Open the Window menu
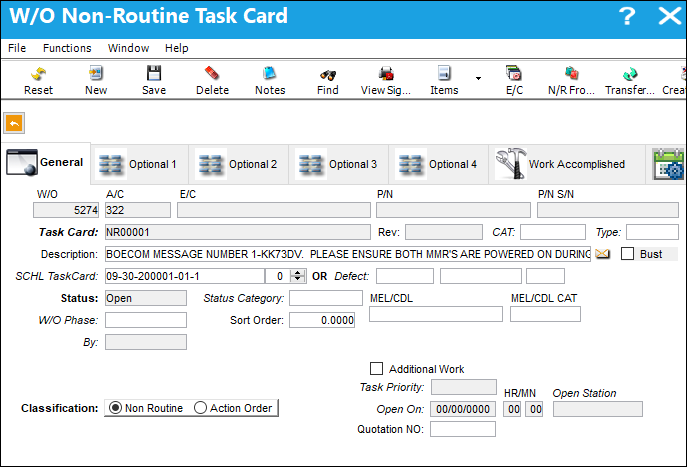687x467 pixels. [x=128, y=48]
